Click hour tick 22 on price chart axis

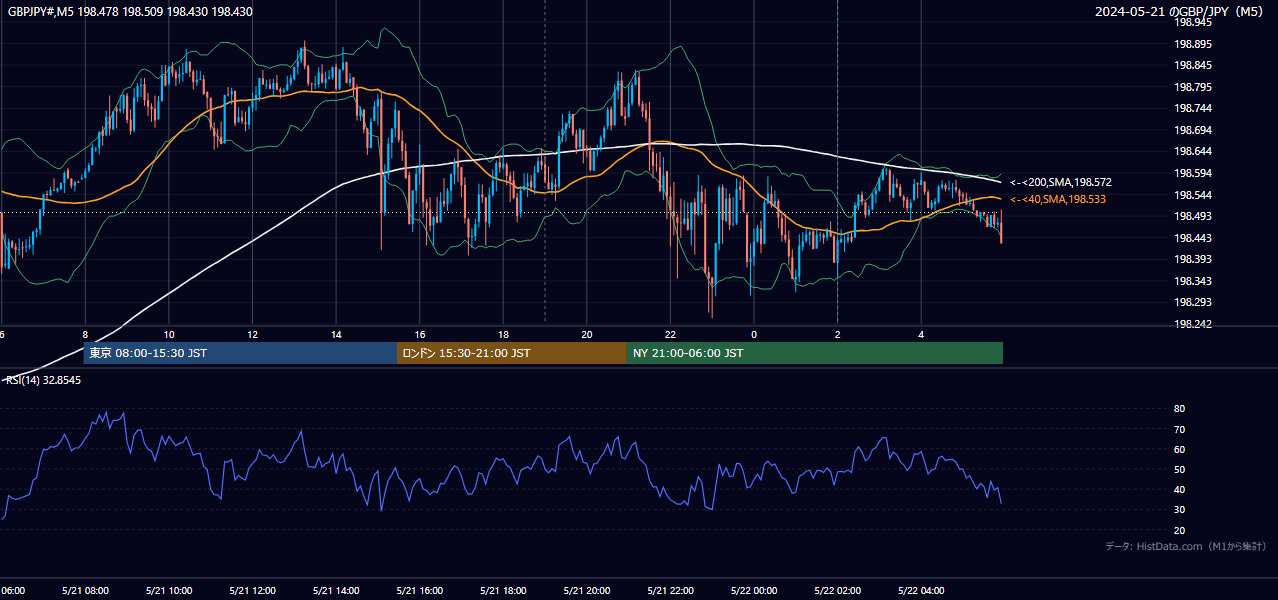(x=670, y=335)
